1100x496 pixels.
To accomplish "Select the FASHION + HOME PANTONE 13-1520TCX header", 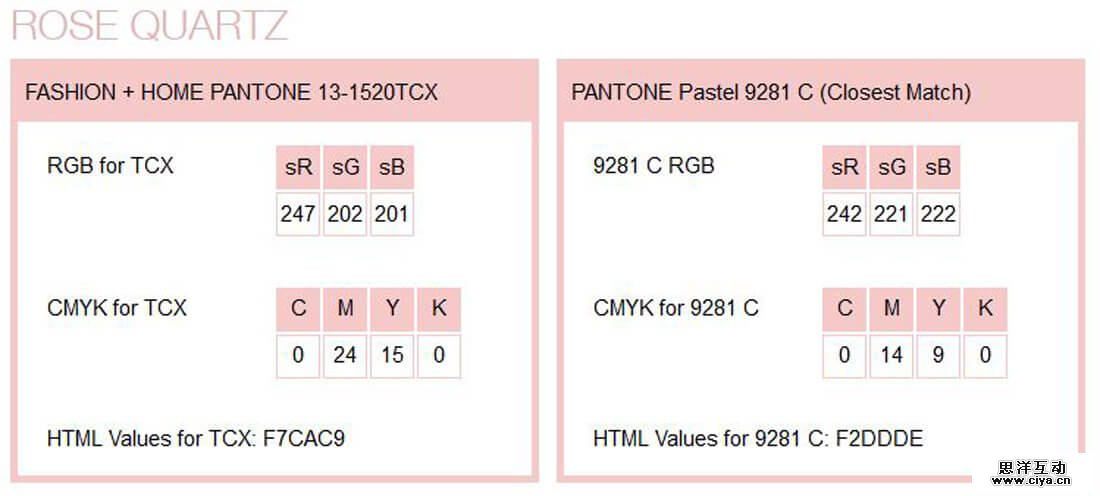I will 231,92.
